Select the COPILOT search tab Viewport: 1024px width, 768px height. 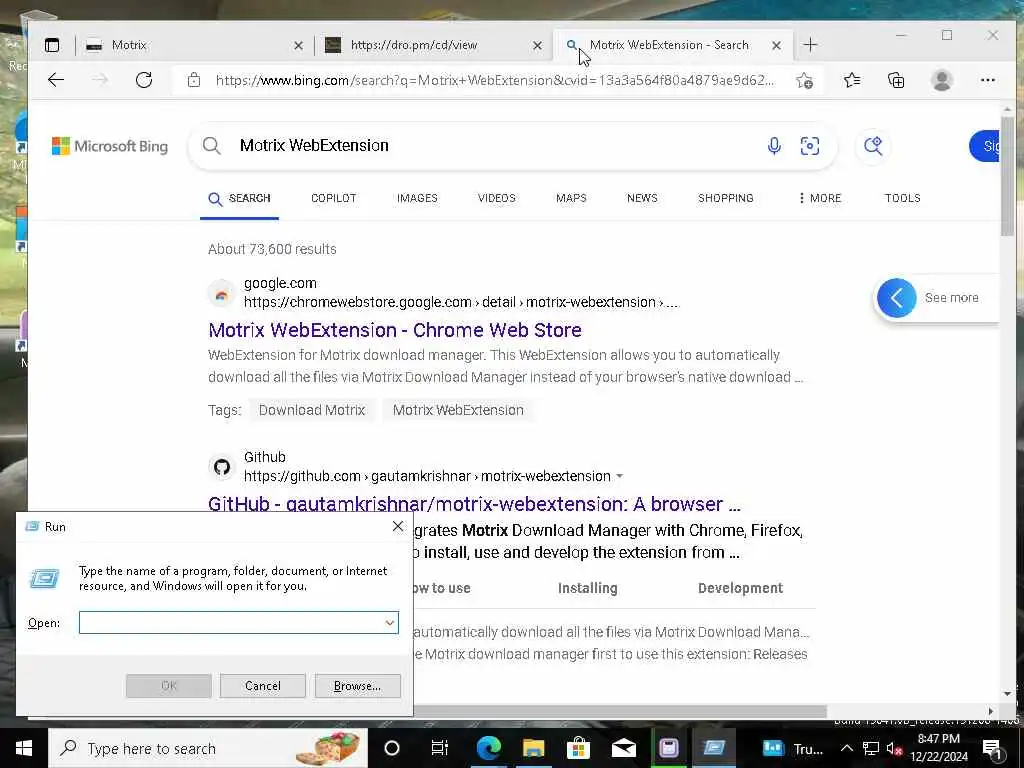click(x=334, y=198)
